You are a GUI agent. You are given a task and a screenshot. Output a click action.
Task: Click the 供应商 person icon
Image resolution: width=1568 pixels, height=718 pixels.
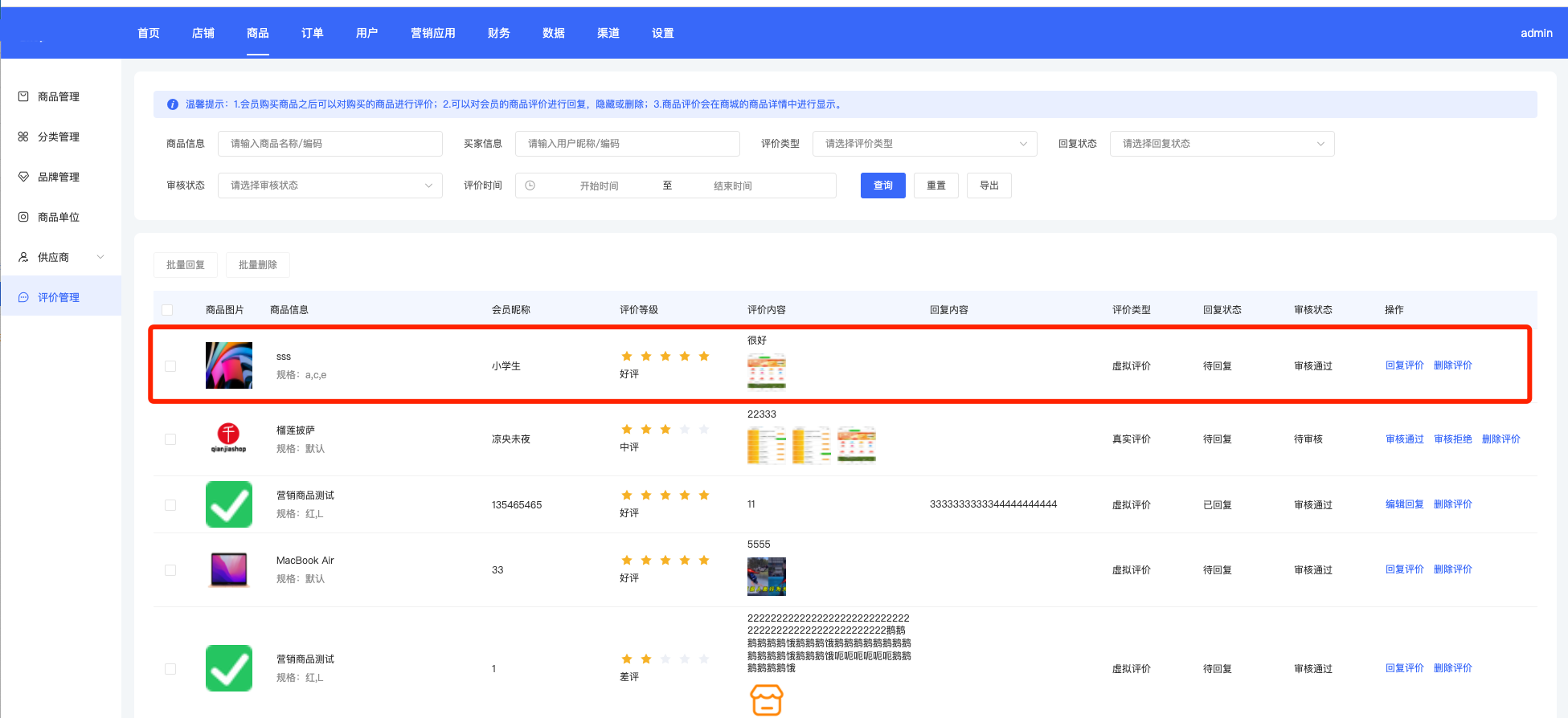23,257
